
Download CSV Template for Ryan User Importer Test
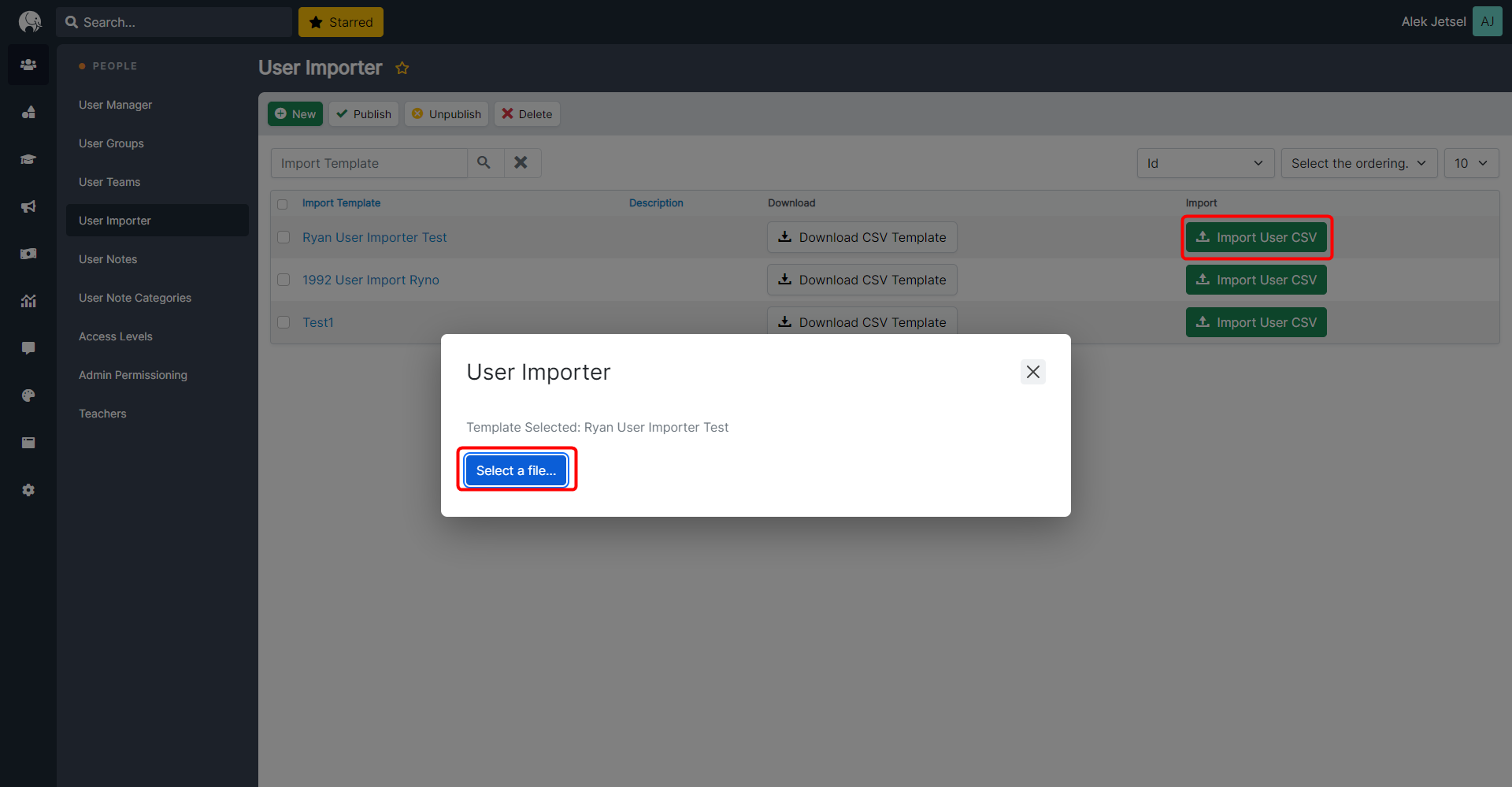point(862,237)
